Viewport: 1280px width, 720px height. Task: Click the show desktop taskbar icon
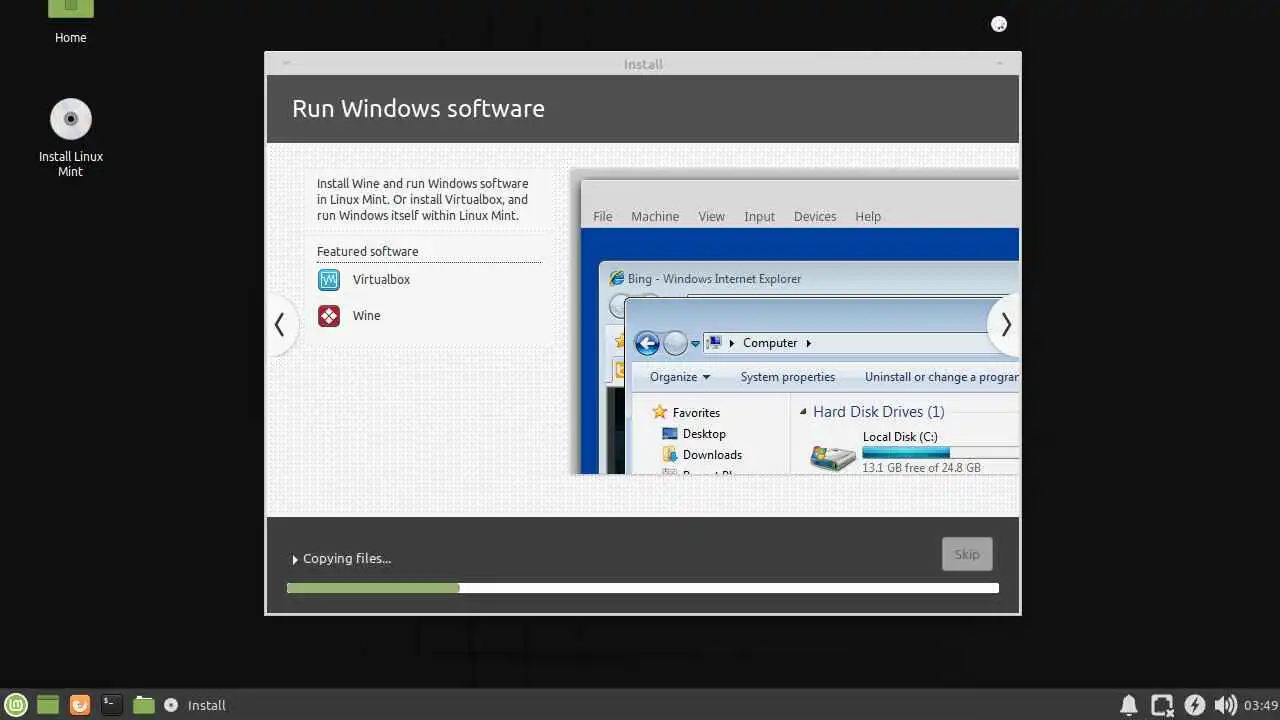click(x=48, y=705)
